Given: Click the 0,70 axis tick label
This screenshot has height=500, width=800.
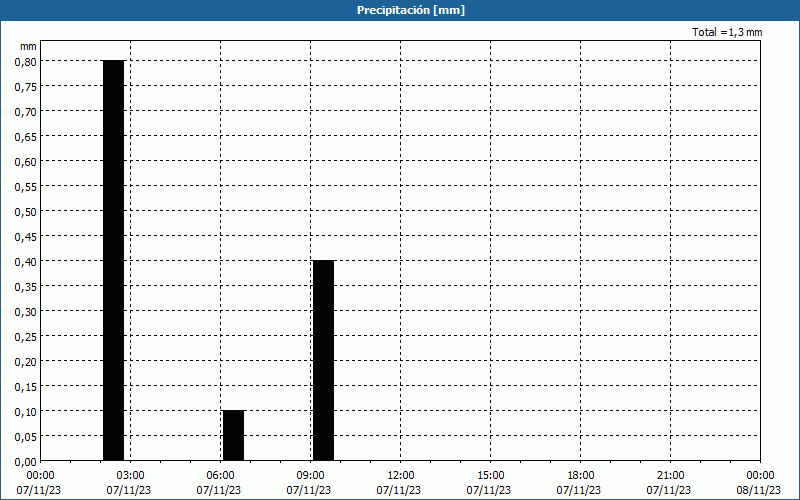Looking at the screenshot, I should click(x=26, y=112).
